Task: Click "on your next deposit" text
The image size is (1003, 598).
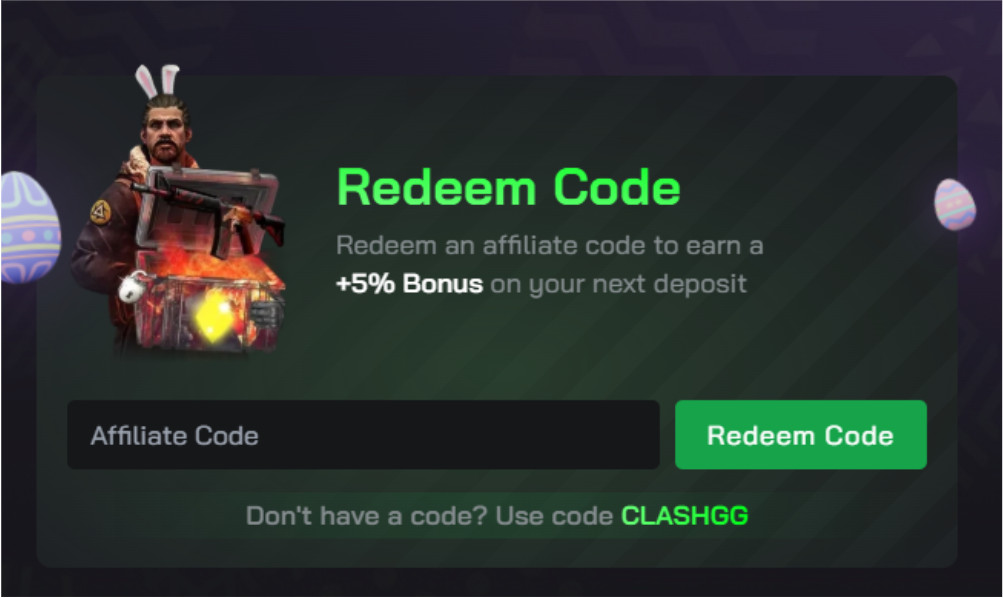Action: click(x=619, y=285)
